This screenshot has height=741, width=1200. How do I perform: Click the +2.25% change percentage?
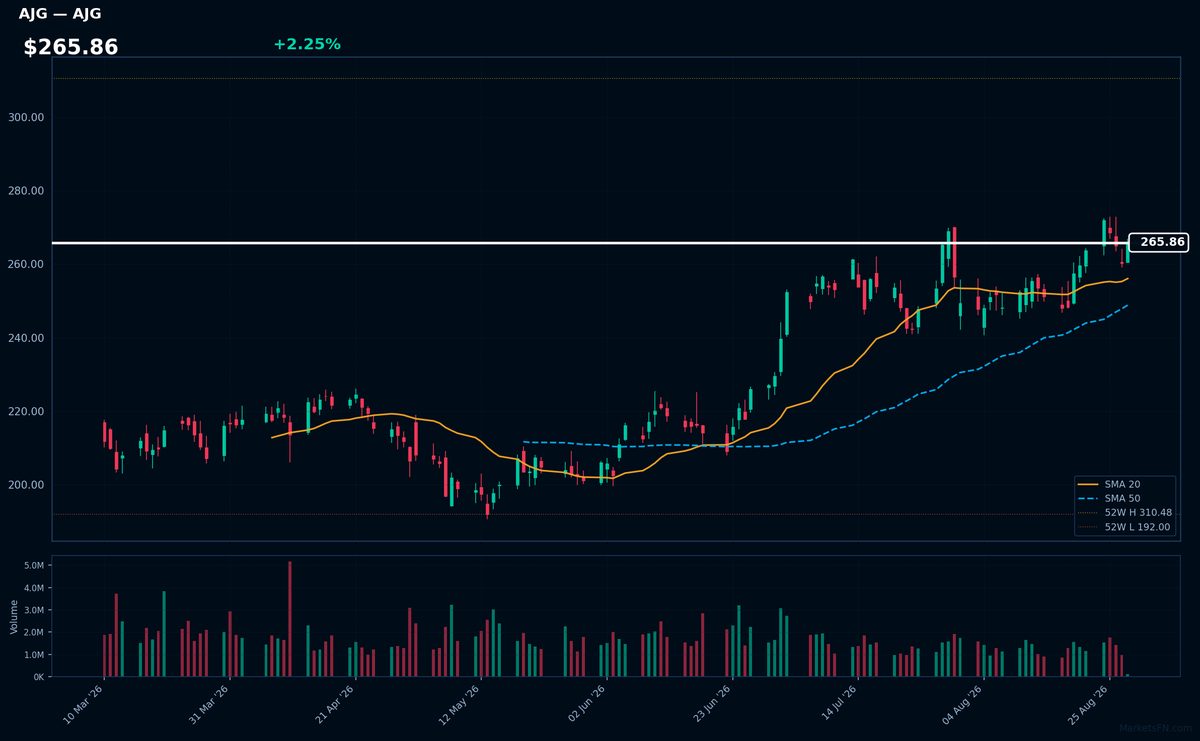[307, 44]
